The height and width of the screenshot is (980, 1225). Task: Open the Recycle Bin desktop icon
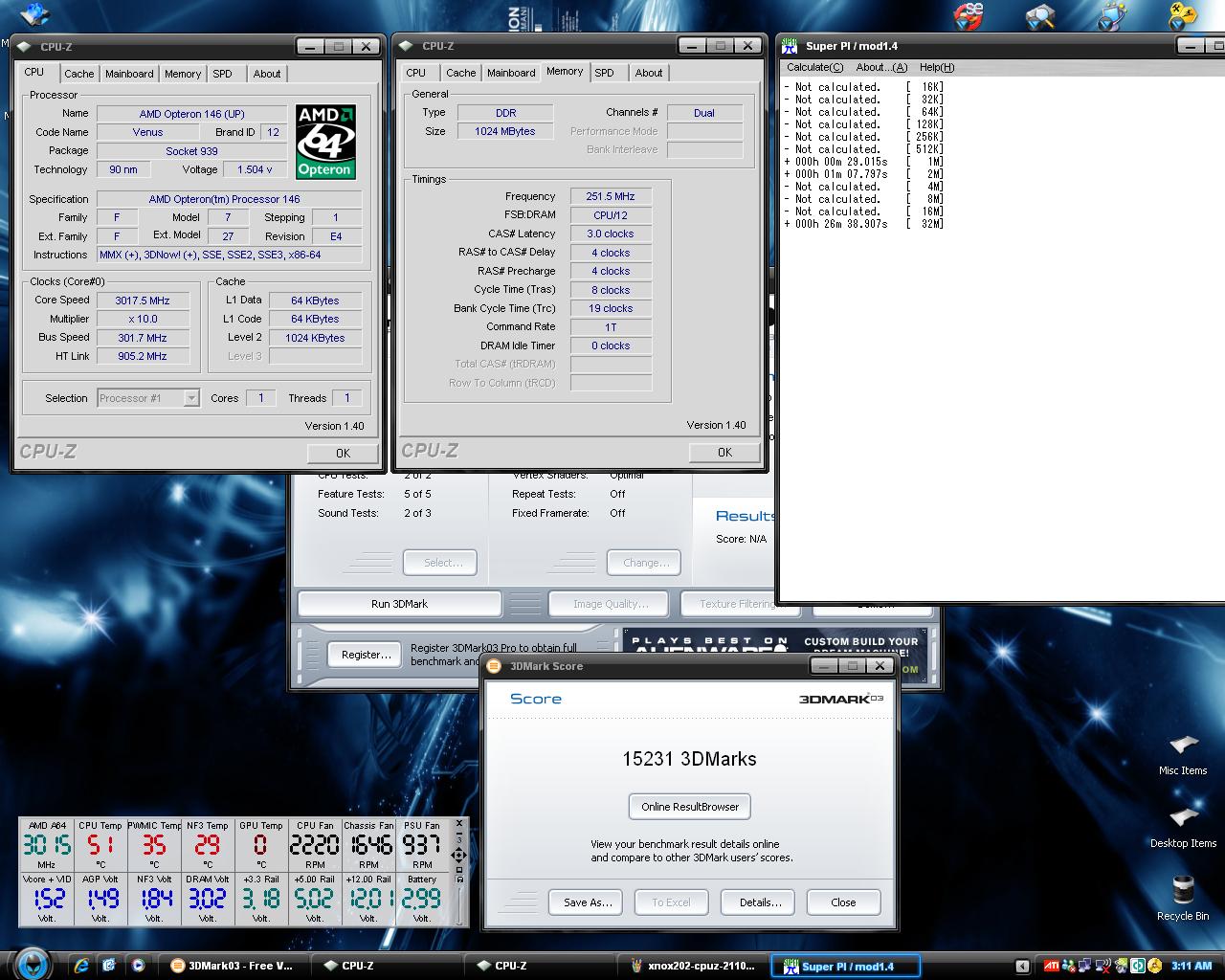(1183, 899)
